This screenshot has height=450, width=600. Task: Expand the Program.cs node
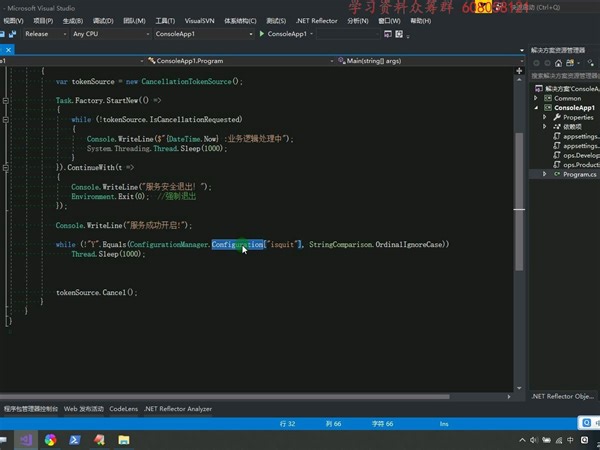point(545,174)
